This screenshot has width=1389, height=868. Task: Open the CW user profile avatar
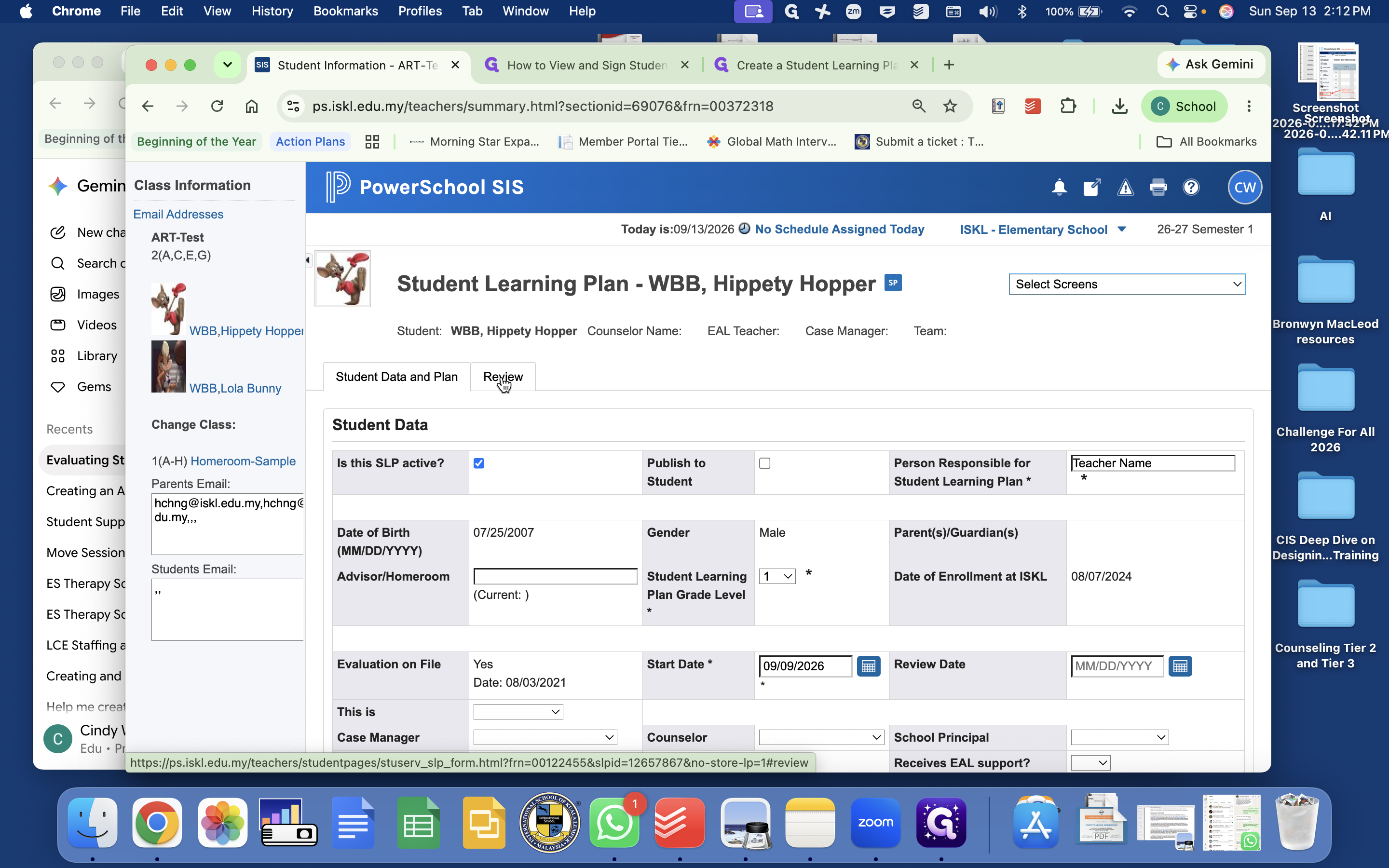[x=1244, y=187]
